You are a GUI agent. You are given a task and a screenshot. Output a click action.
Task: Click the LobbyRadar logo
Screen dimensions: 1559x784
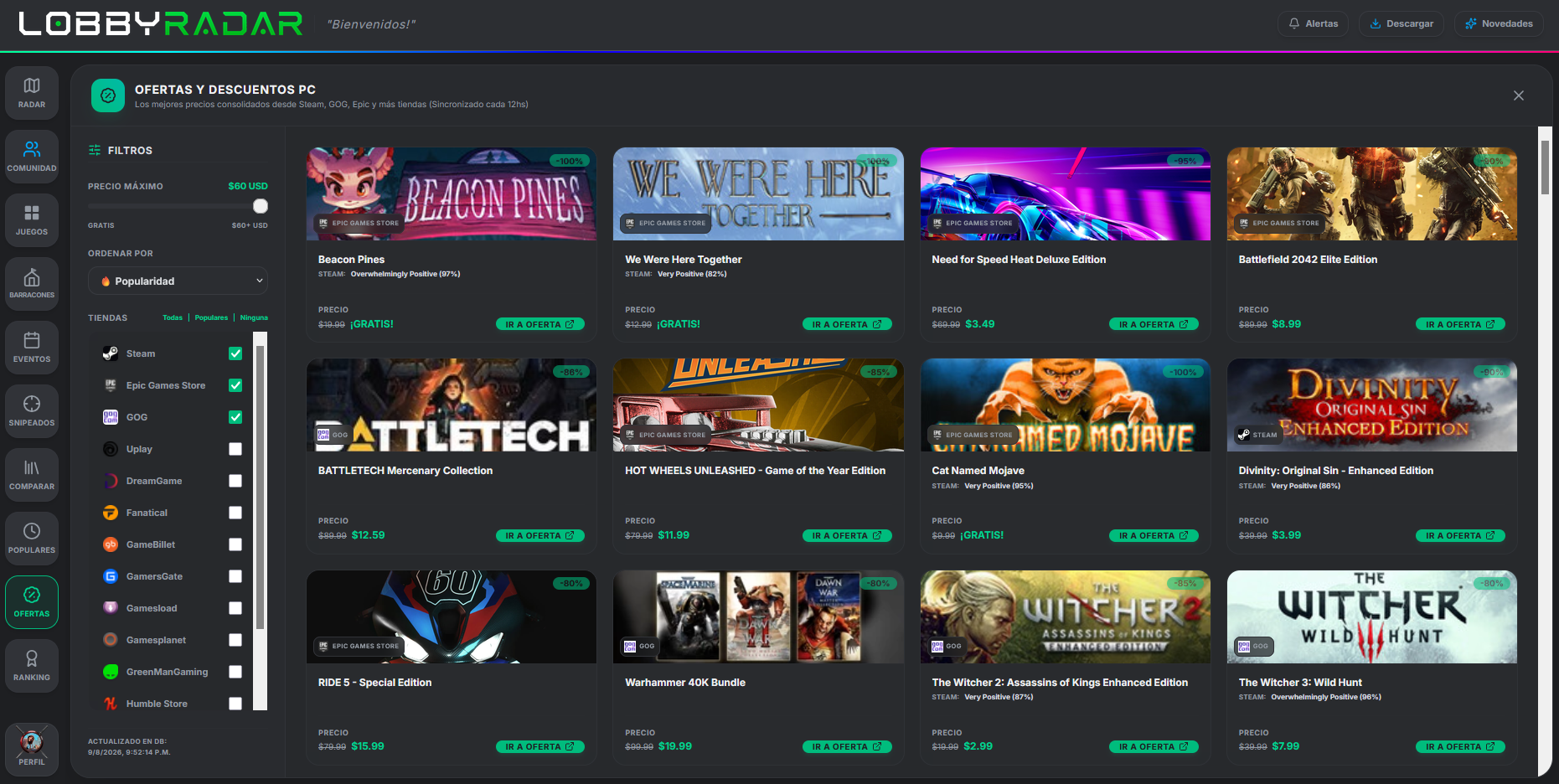[161, 23]
